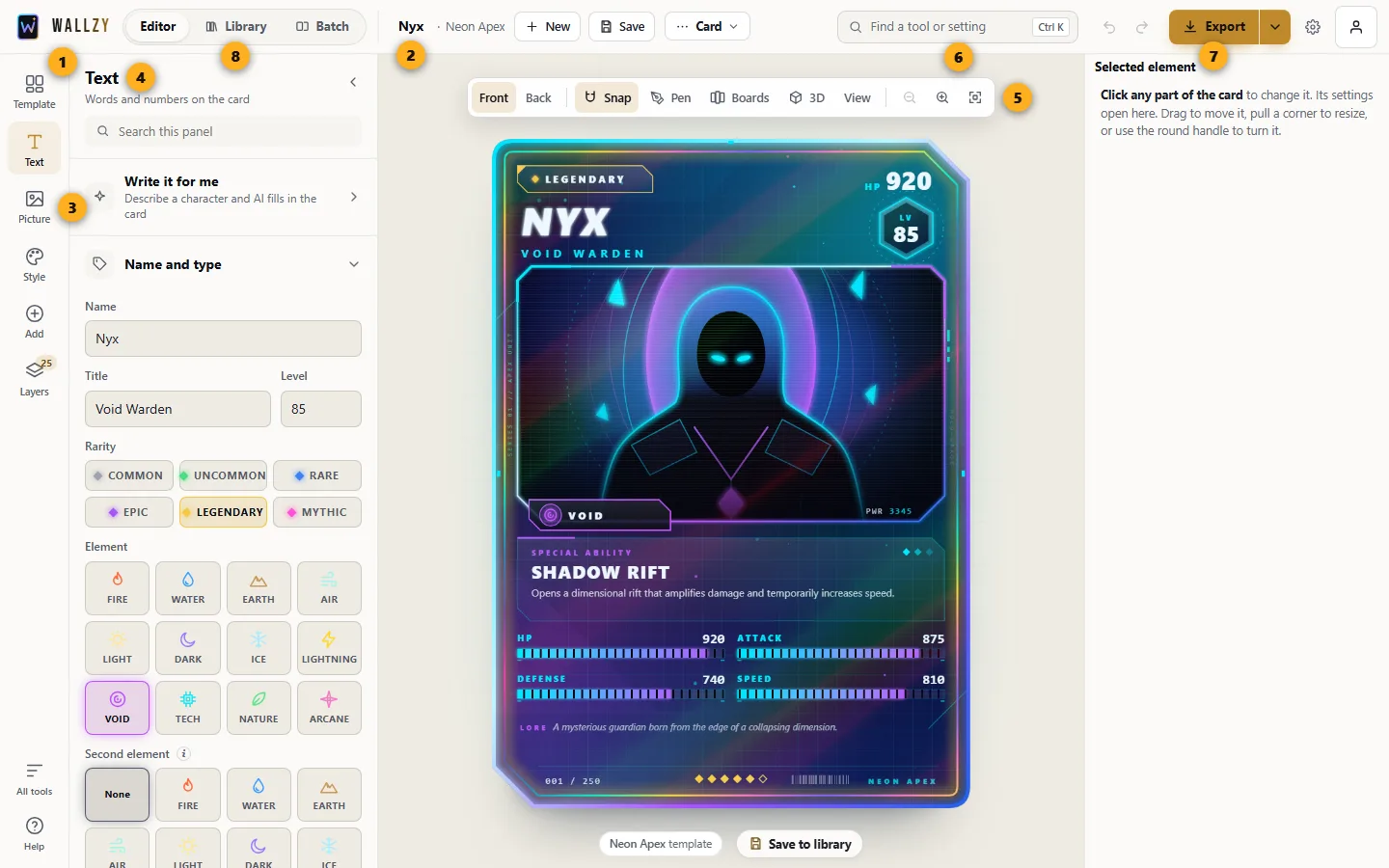Toggle the Snap option
The height and width of the screenshot is (868, 1389).
(x=607, y=97)
